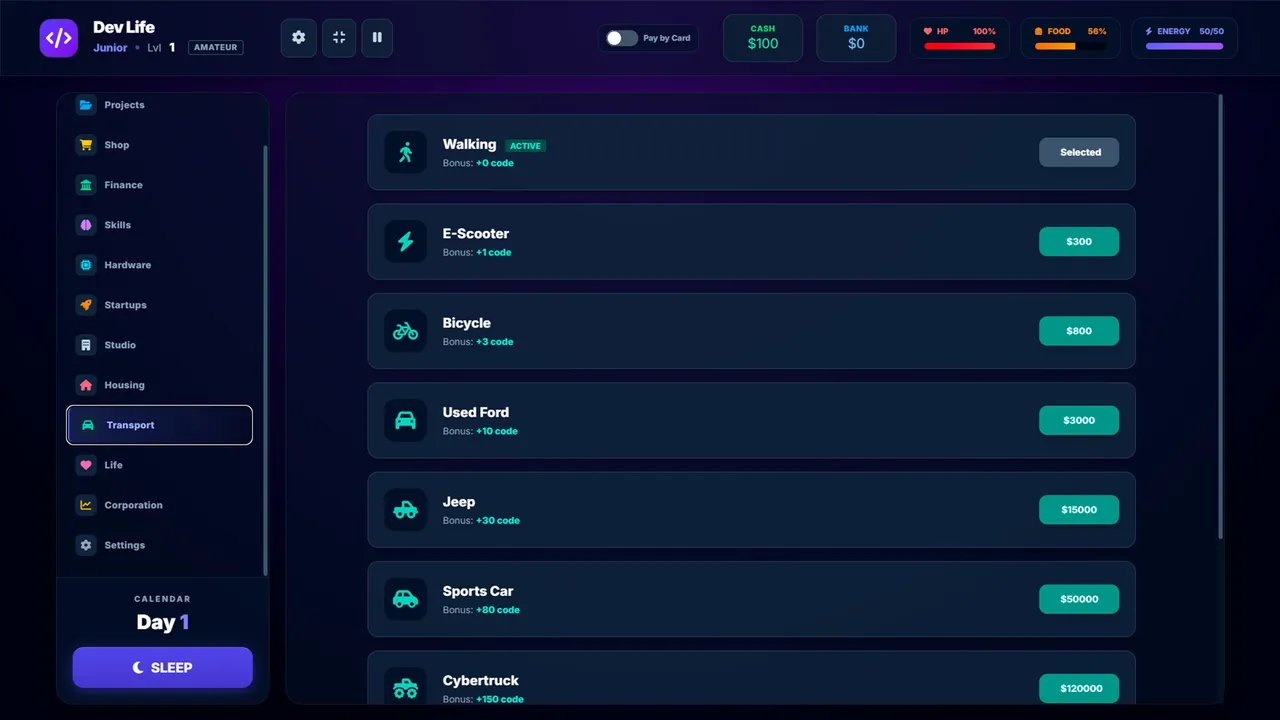Image resolution: width=1280 pixels, height=720 pixels.
Task: Click the Sleep button
Action: [x=162, y=667]
